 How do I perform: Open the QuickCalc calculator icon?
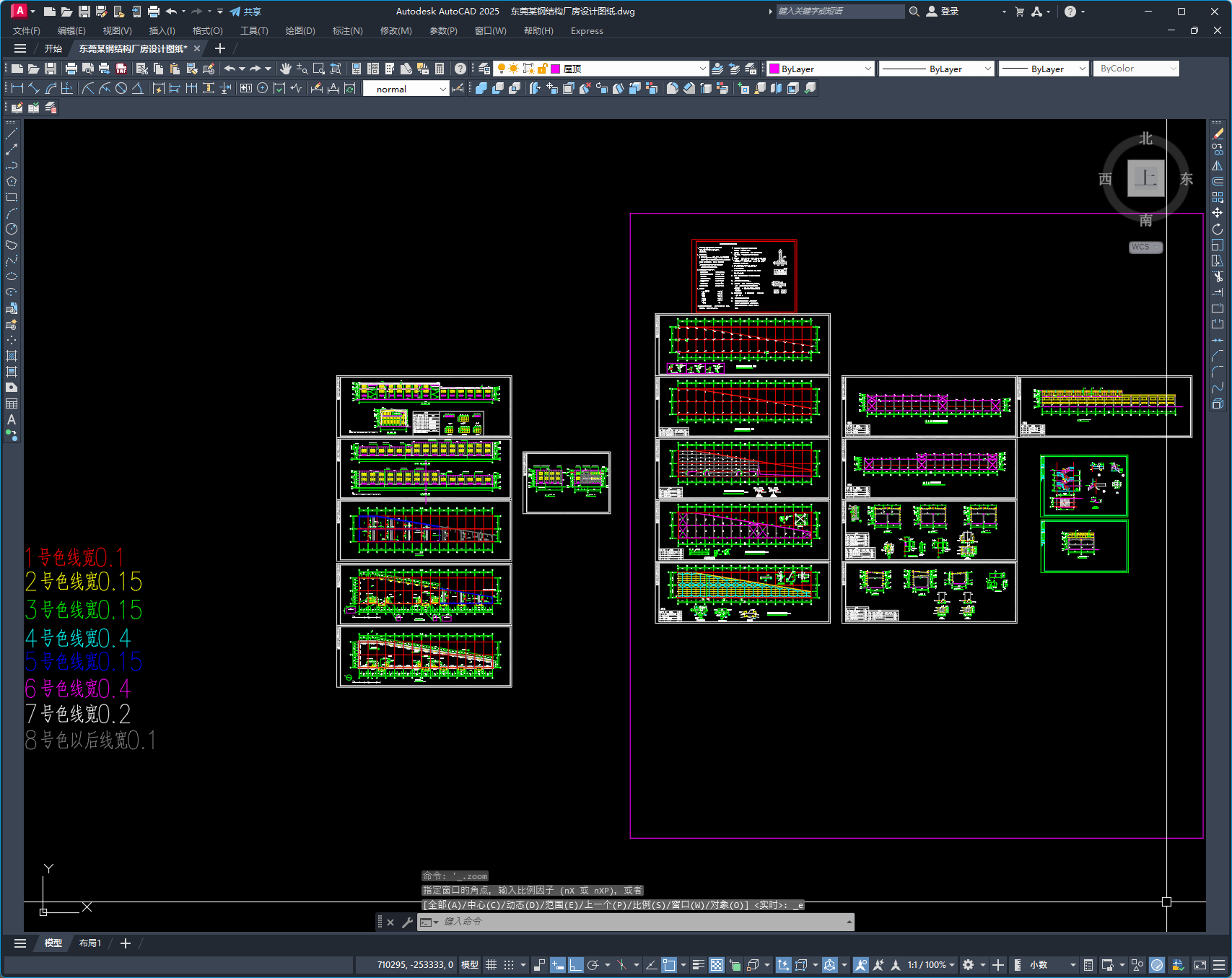440,69
